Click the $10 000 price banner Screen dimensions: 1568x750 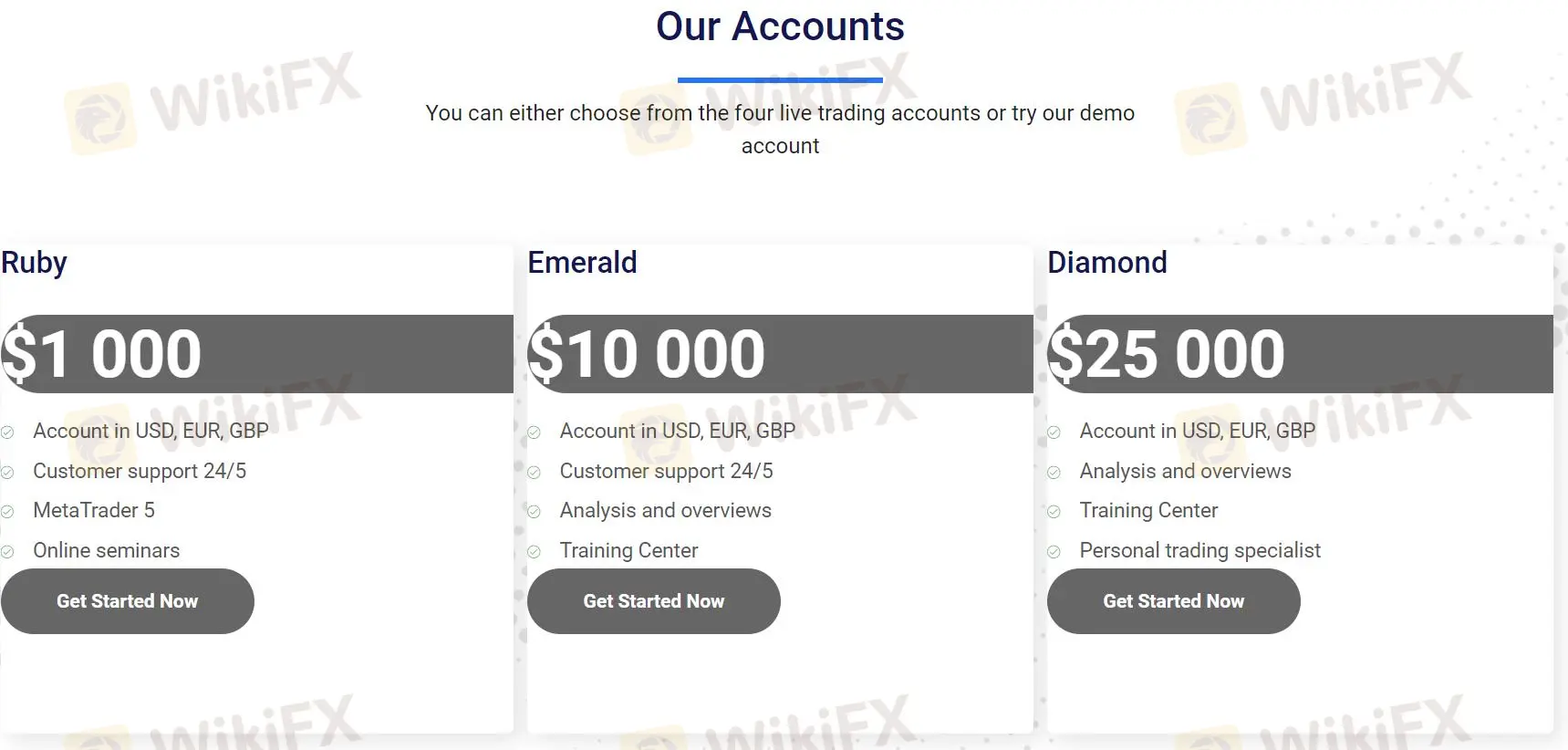pos(780,354)
